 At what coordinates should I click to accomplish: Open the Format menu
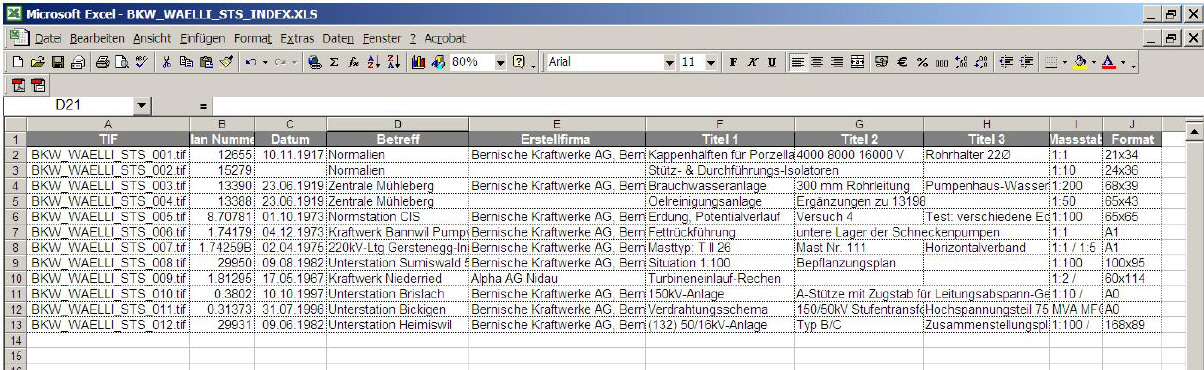253,38
